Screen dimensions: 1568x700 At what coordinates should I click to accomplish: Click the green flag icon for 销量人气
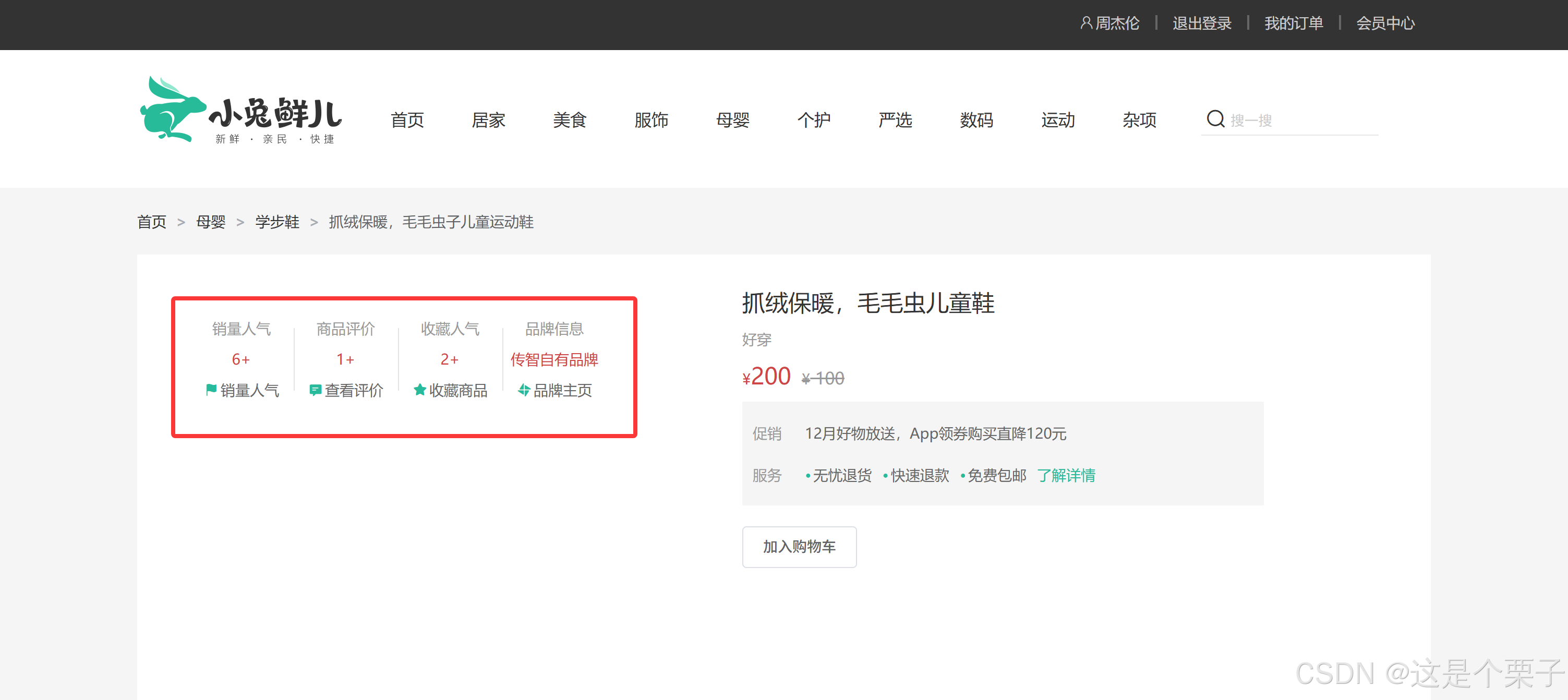pos(211,390)
